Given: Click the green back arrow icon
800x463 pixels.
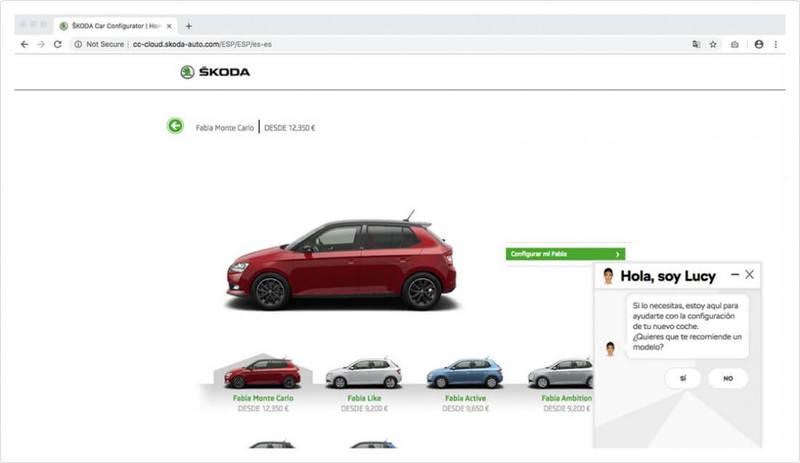Looking at the screenshot, I should [175, 126].
